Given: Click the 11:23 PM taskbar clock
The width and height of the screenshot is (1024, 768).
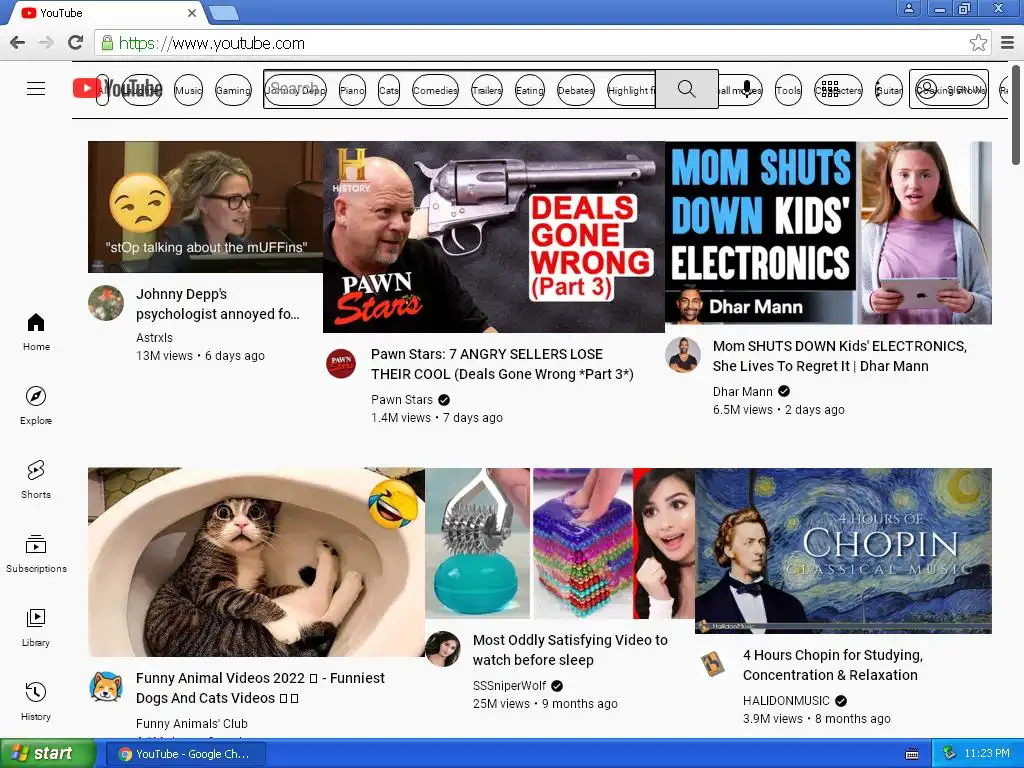Looking at the screenshot, I should [986, 754].
